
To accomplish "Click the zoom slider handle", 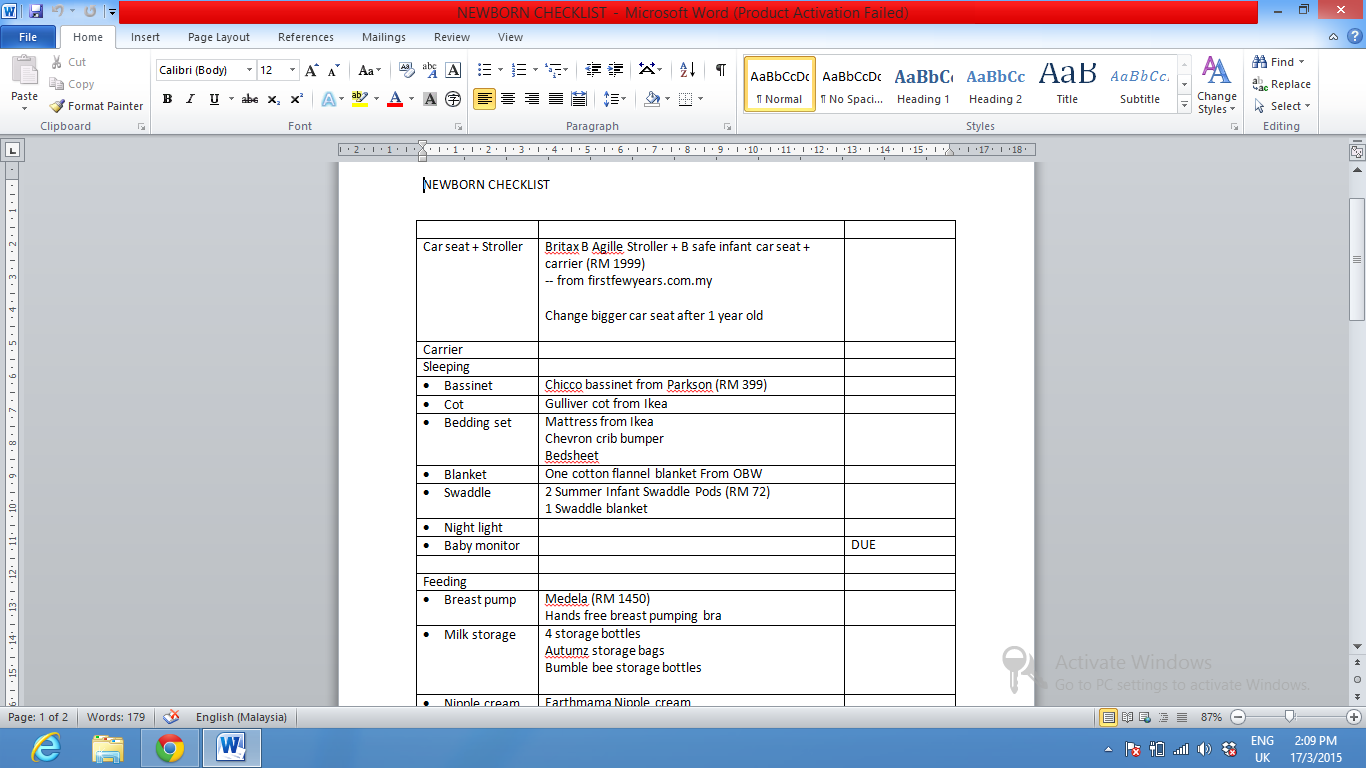I will [x=1290, y=717].
